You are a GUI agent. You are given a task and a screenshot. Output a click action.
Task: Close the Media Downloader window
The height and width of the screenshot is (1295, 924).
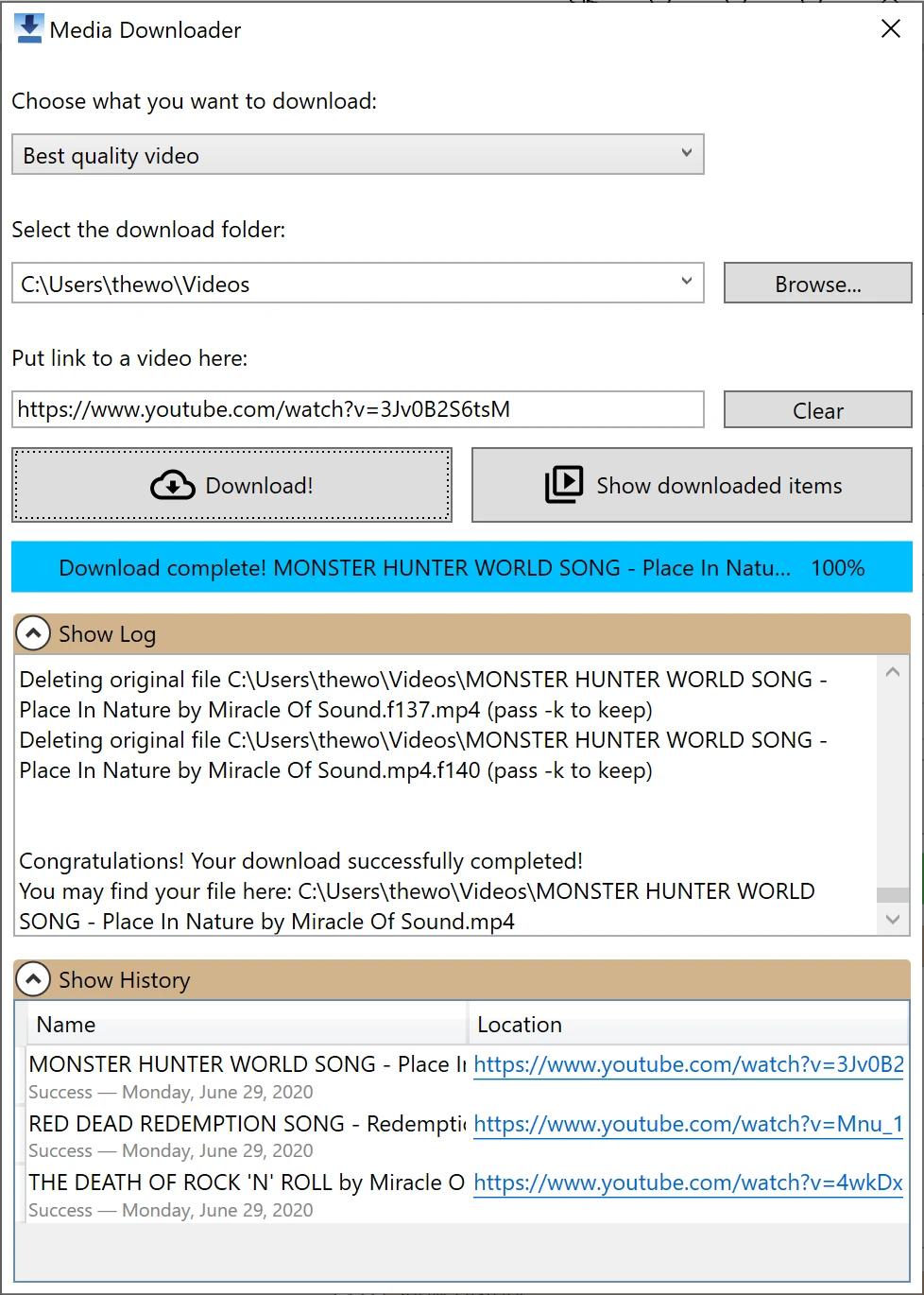pyautogui.click(x=891, y=29)
